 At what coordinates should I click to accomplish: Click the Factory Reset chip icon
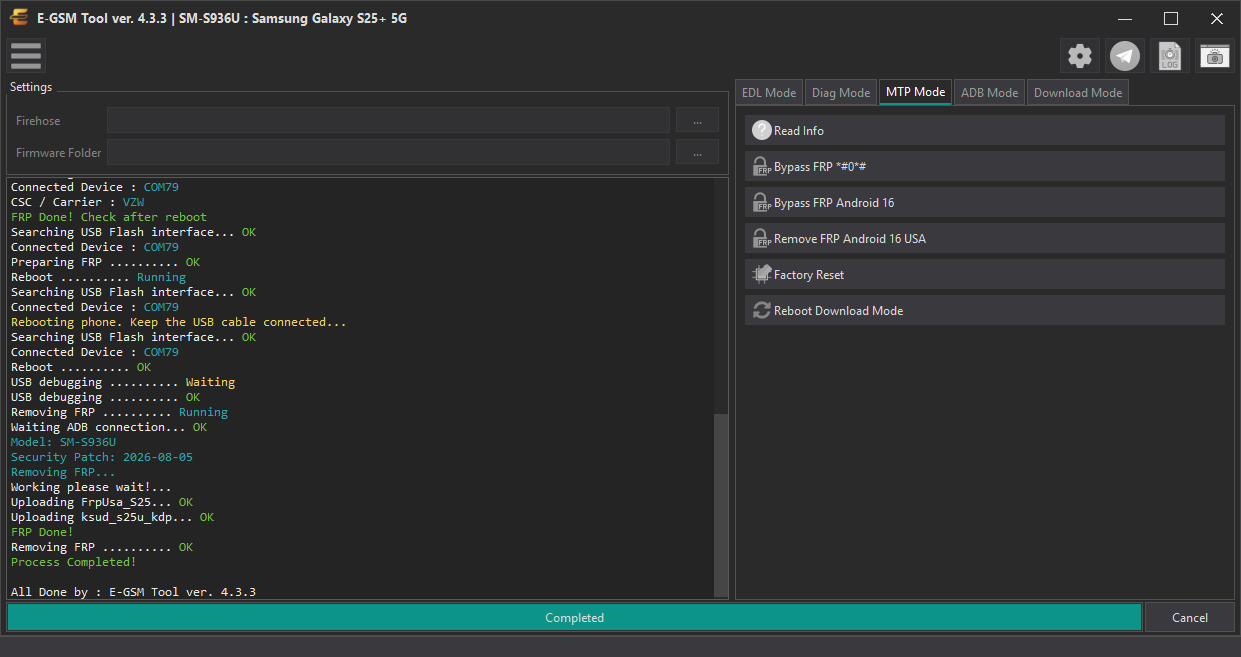pyautogui.click(x=762, y=274)
